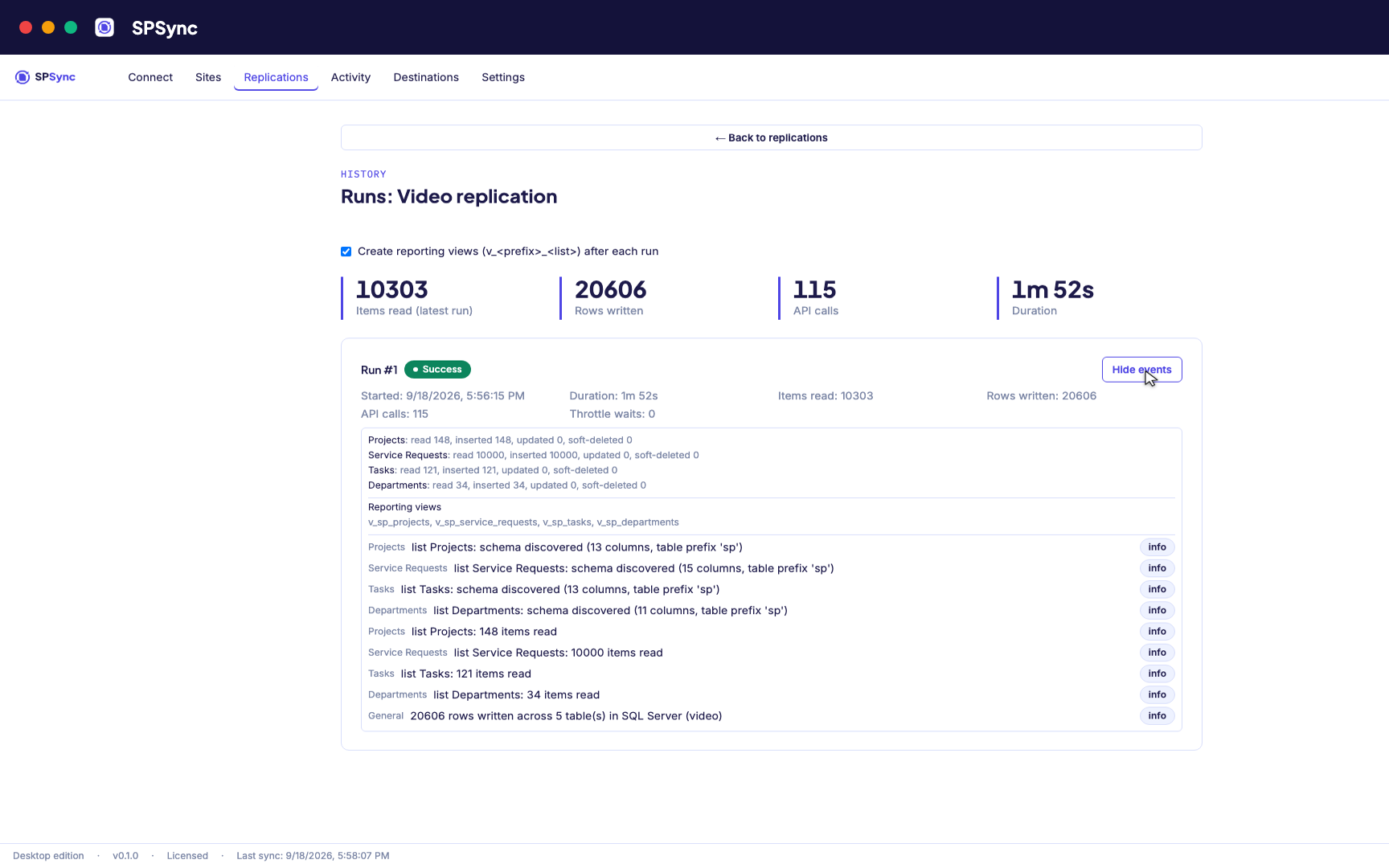The image size is (1389, 868).
Task: Click '20606 rows written across 5 table(s)' event
Action: pyautogui.click(x=566, y=716)
